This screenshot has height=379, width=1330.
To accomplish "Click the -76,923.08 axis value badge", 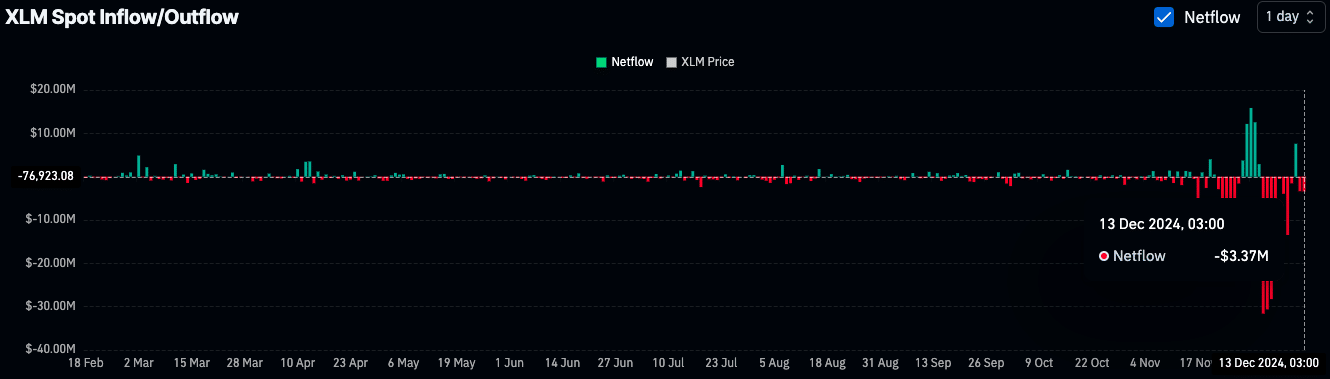I will 46,176.
